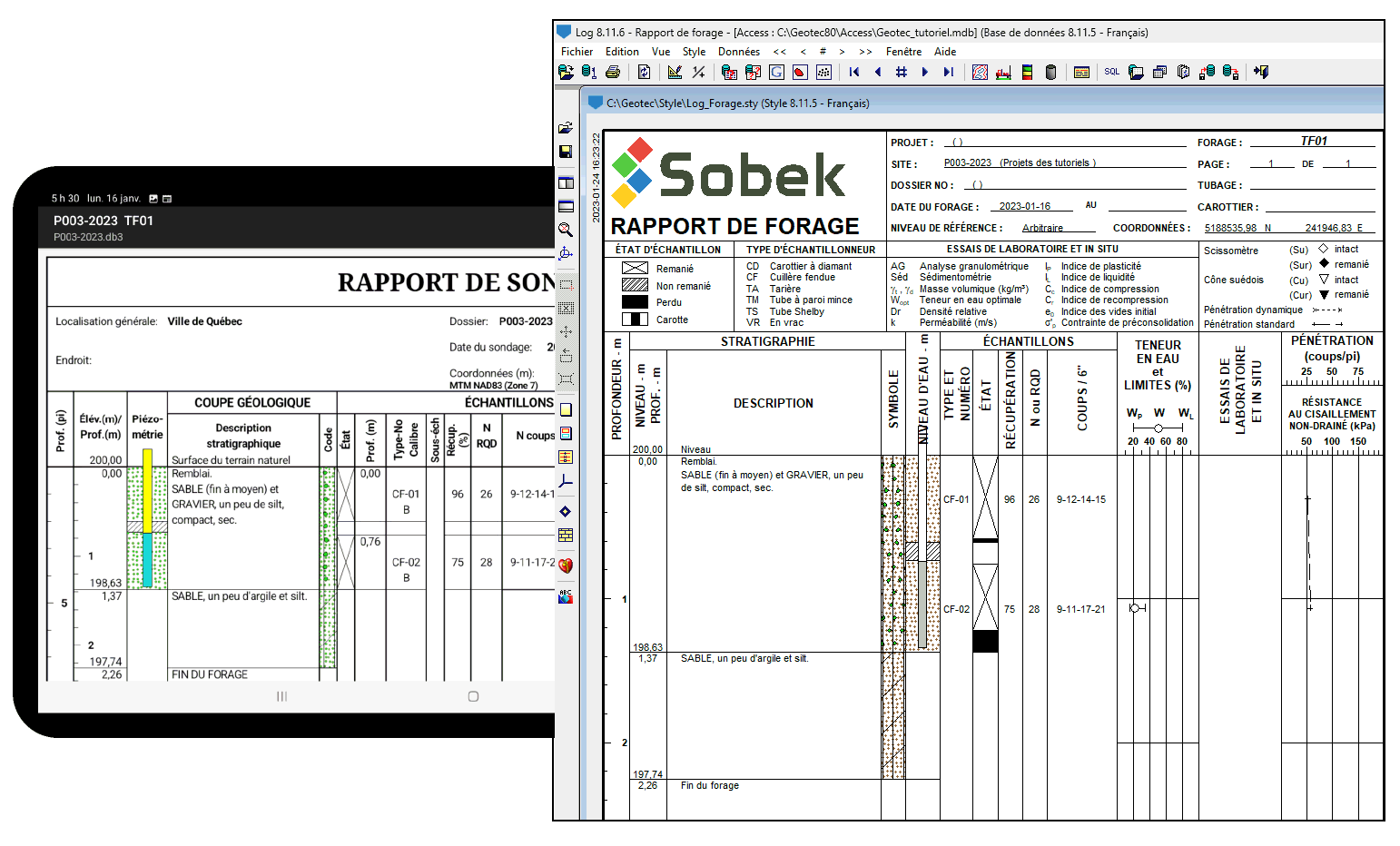Click the blue diamond tool in sidebar
The height and width of the screenshot is (846, 1400).
pyautogui.click(x=566, y=511)
